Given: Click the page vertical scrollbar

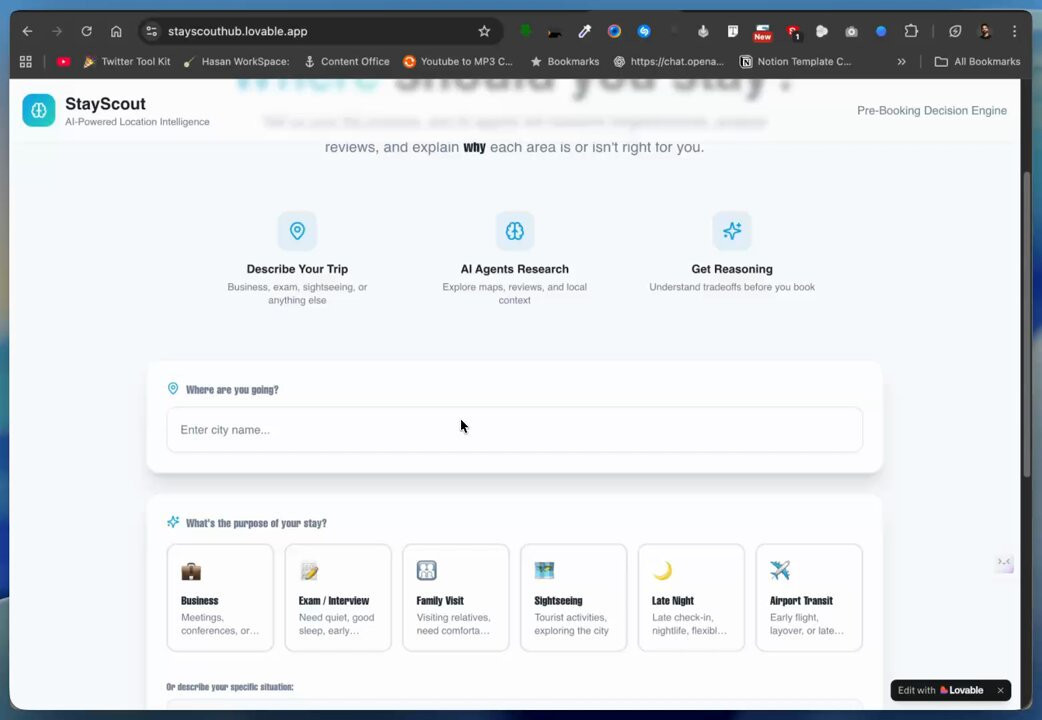Looking at the screenshot, I should 1027,324.
